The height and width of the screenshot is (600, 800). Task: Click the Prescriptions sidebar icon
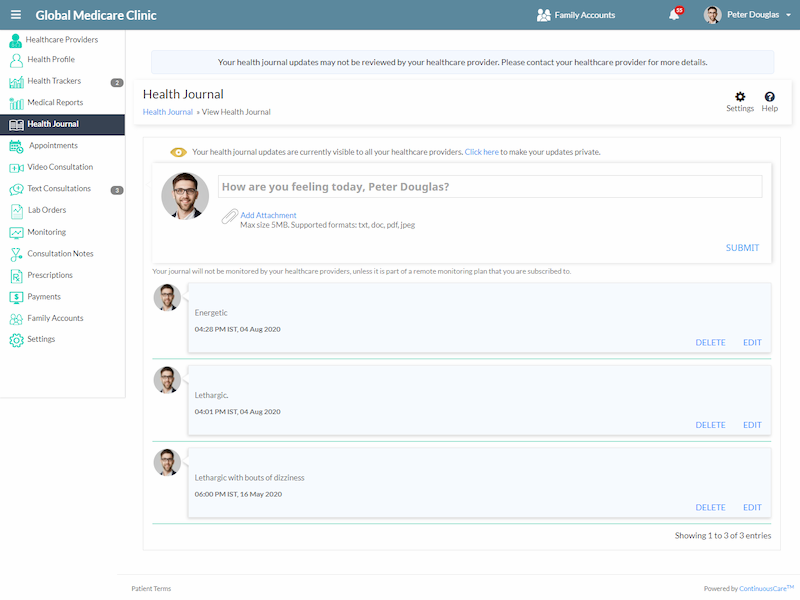16,276
